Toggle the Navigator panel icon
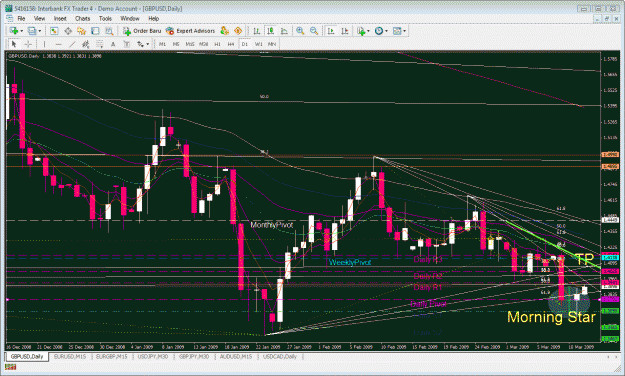Viewport: 625px width, 376px height. tap(82, 31)
